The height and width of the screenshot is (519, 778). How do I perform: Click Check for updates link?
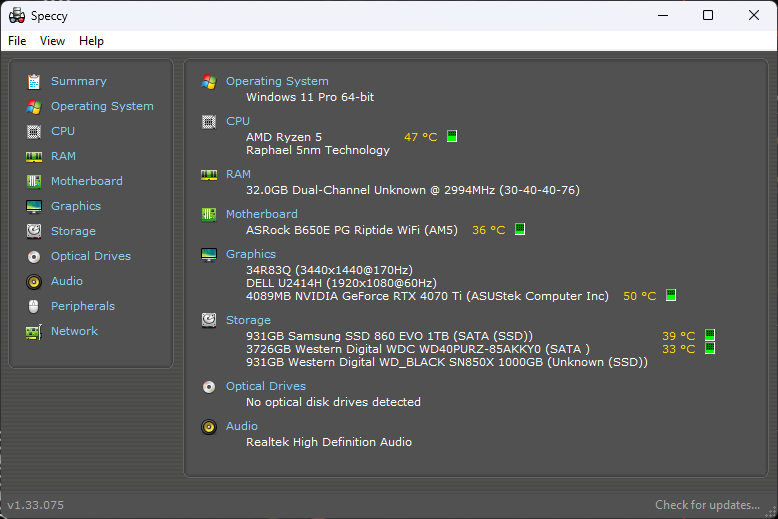point(708,505)
